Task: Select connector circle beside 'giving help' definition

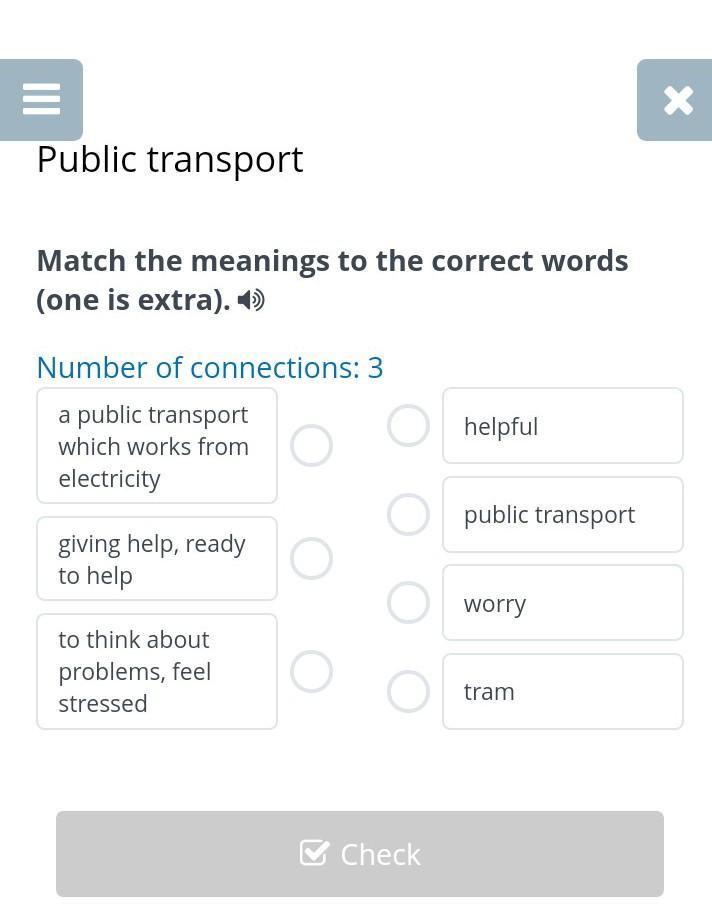Action: [311, 558]
